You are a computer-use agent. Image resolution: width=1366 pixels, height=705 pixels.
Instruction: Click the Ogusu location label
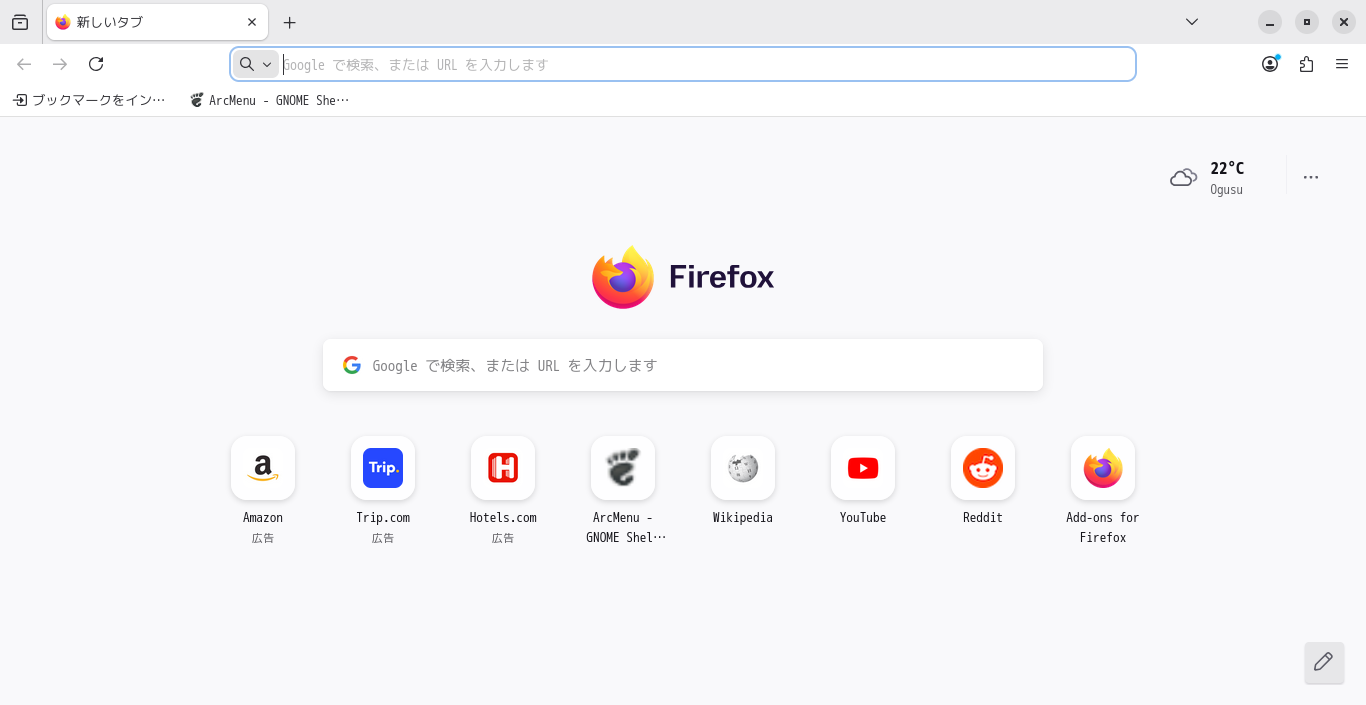pos(1226,189)
